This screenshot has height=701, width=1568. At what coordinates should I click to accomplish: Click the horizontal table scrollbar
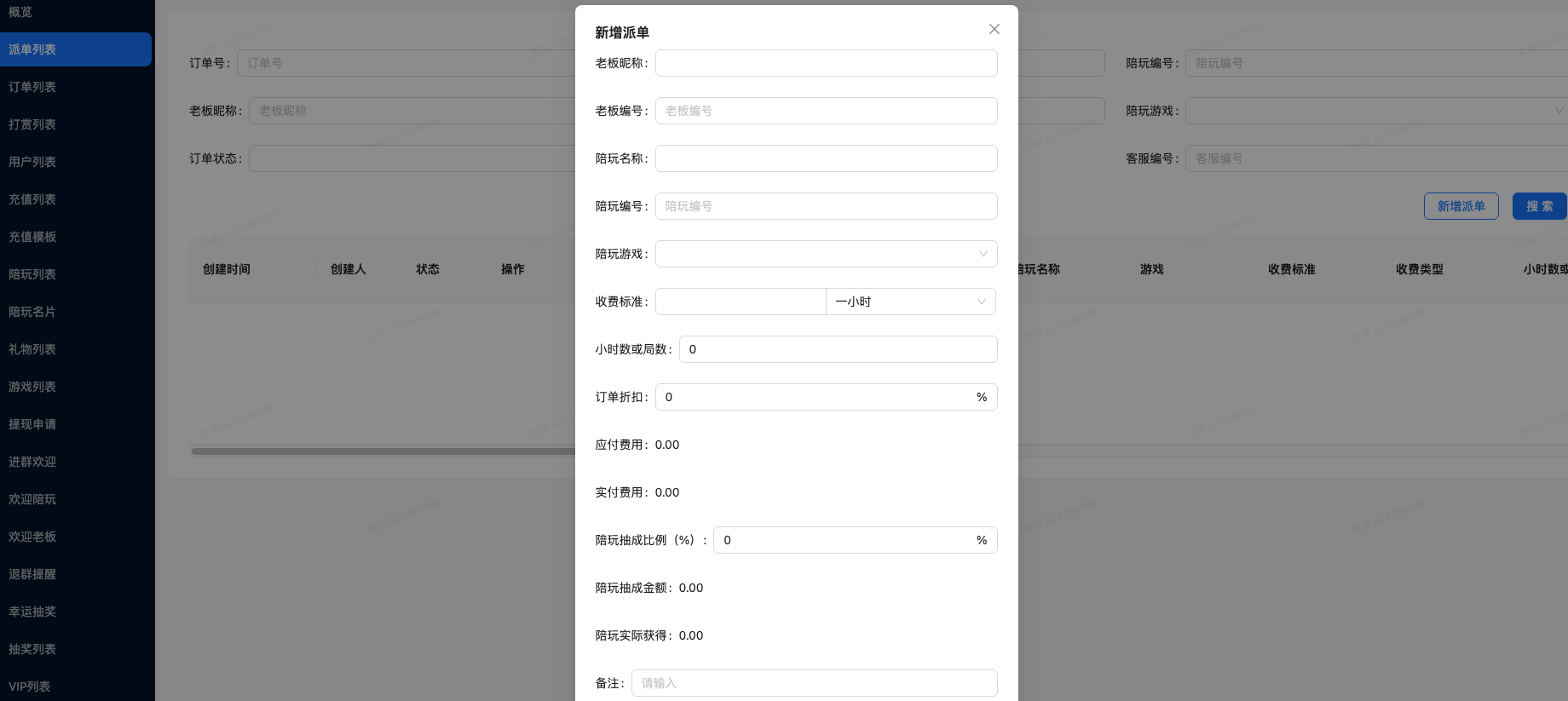383,451
